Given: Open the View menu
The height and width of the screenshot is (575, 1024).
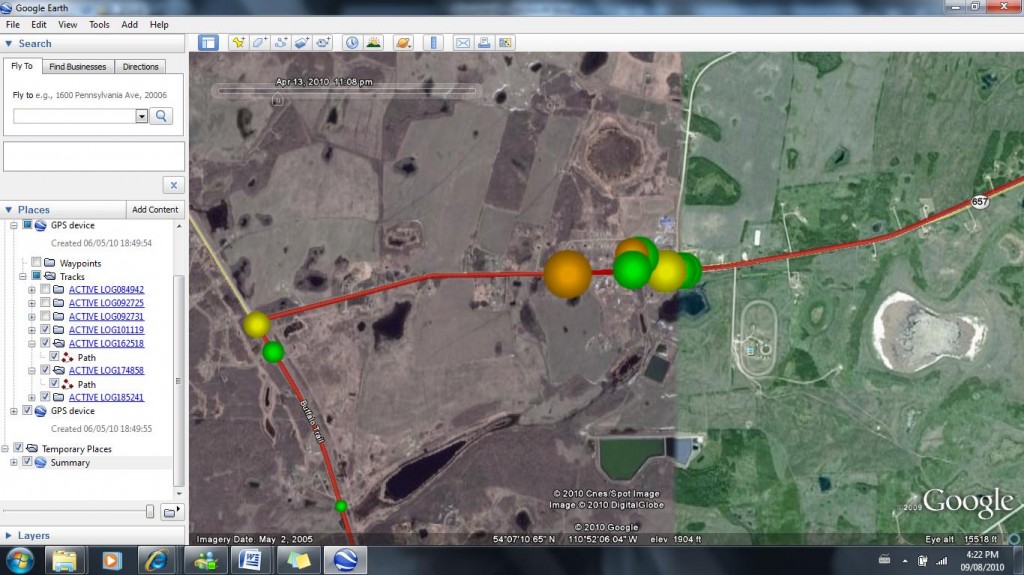Looking at the screenshot, I should [67, 25].
